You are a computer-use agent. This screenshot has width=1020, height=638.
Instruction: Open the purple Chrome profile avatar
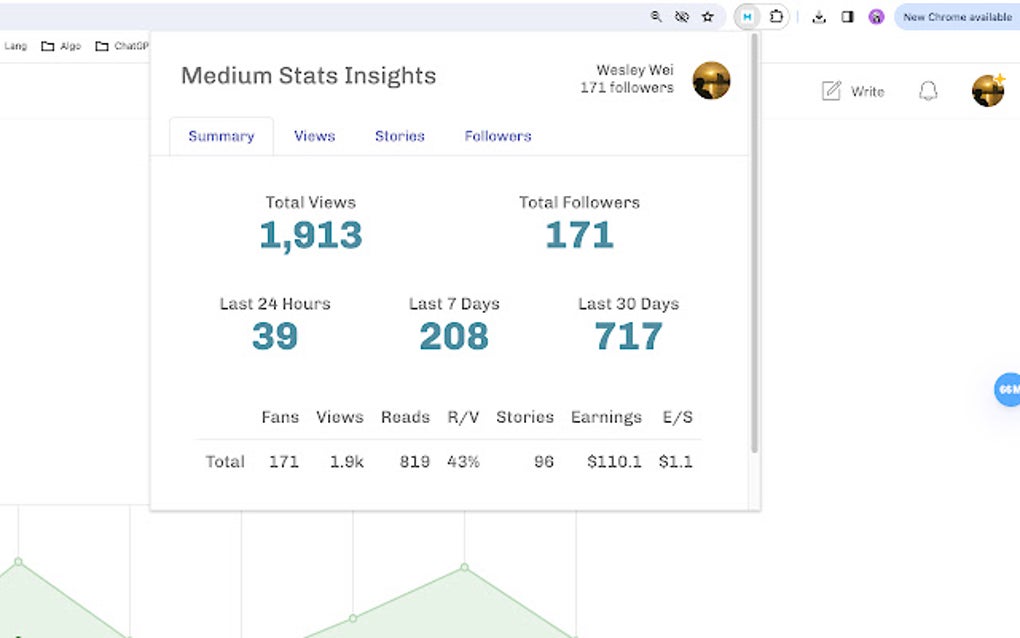[876, 17]
